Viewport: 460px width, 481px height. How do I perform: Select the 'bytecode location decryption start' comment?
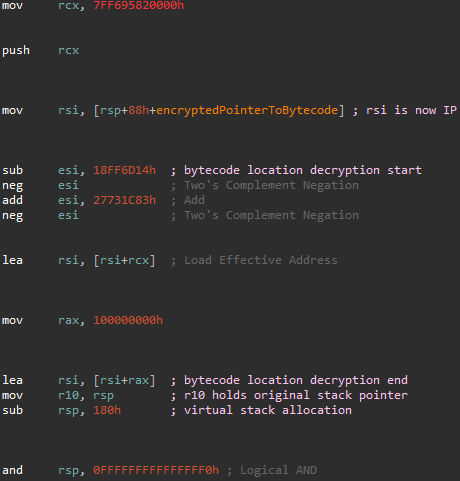click(303, 170)
